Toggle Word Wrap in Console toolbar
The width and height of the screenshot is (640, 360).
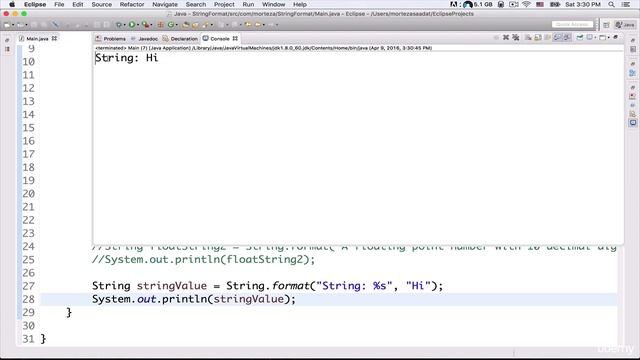[x=548, y=38]
